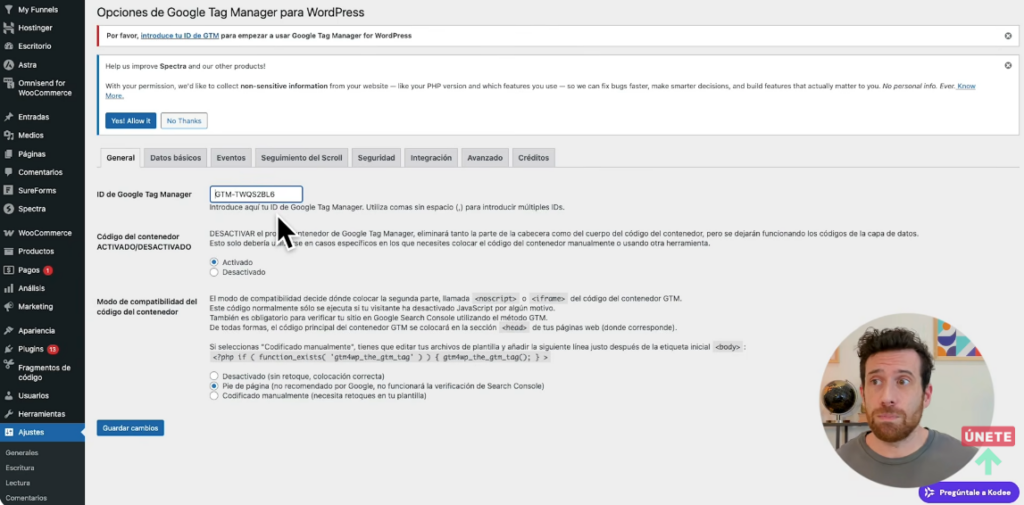Image resolution: width=1024 pixels, height=505 pixels.
Task: Click Guardar cambios button
Action: (x=131, y=428)
